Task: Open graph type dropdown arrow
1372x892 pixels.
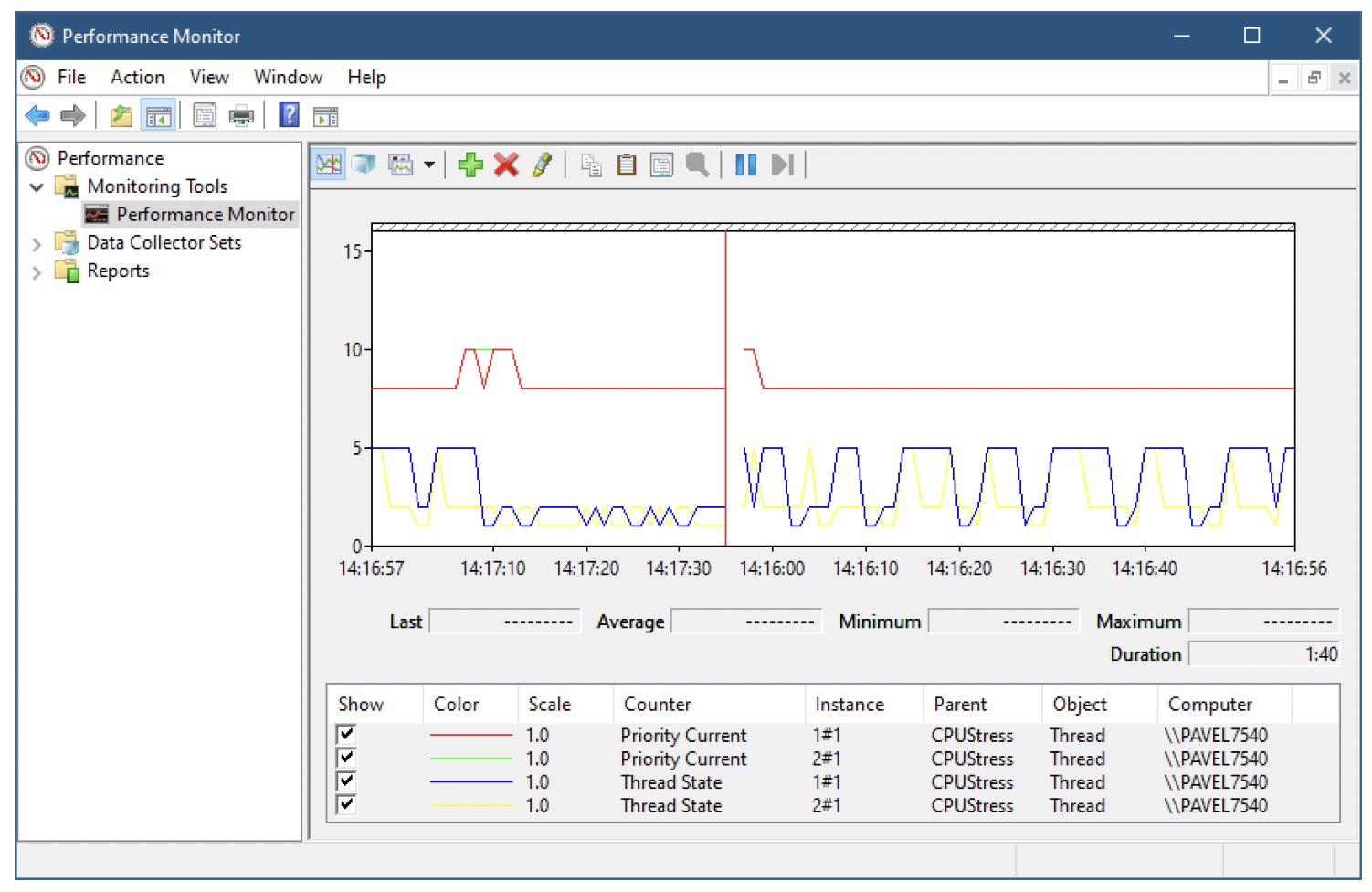Action: tap(428, 165)
